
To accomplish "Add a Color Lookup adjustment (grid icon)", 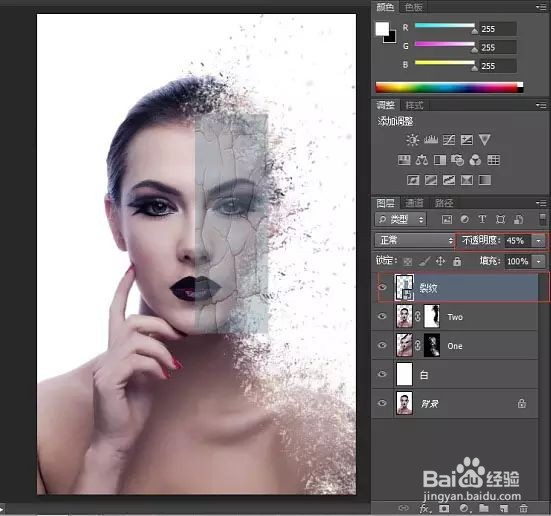I will 493,160.
